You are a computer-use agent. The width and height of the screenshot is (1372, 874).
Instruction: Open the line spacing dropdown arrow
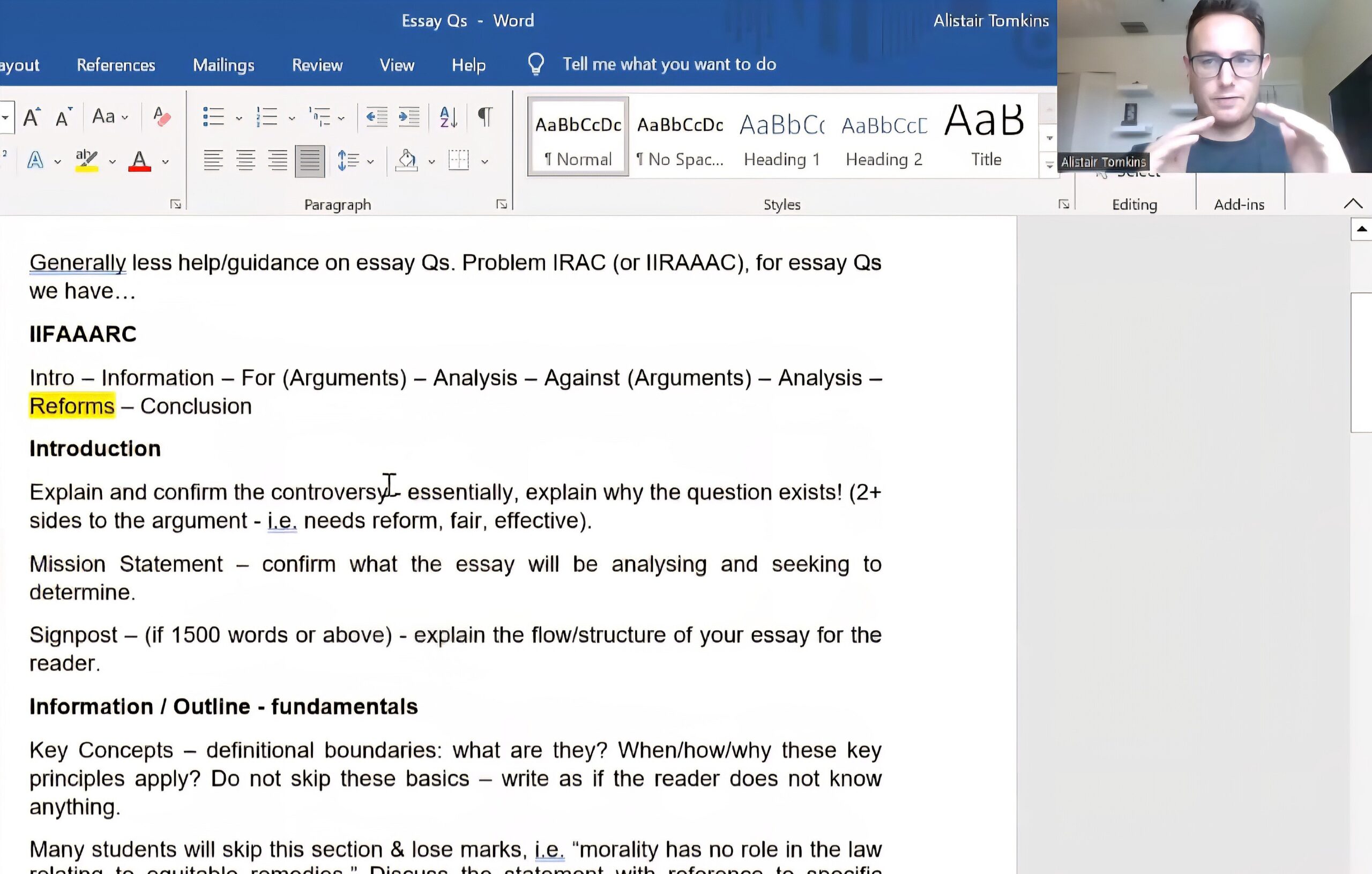pyautogui.click(x=370, y=162)
